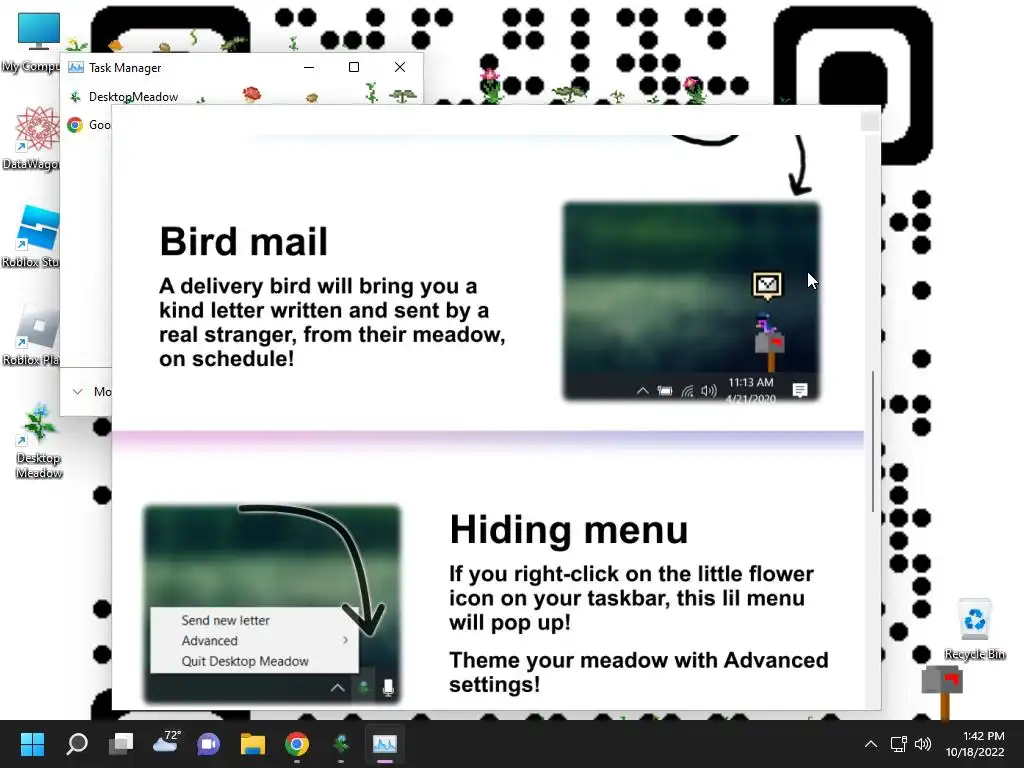The width and height of the screenshot is (1024, 768).
Task: Select the Recycle Bin desktop icon
Action: (x=974, y=629)
